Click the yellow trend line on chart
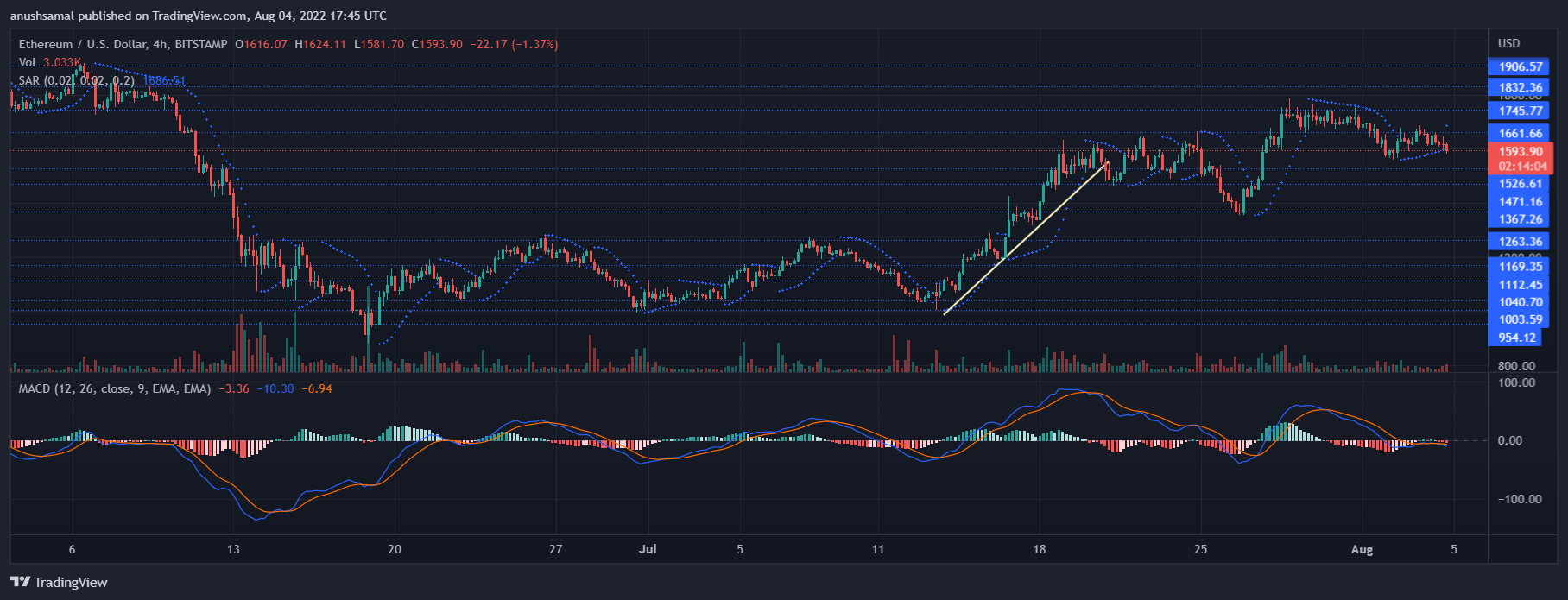The height and width of the screenshot is (600, 1568). point(1026,237)
